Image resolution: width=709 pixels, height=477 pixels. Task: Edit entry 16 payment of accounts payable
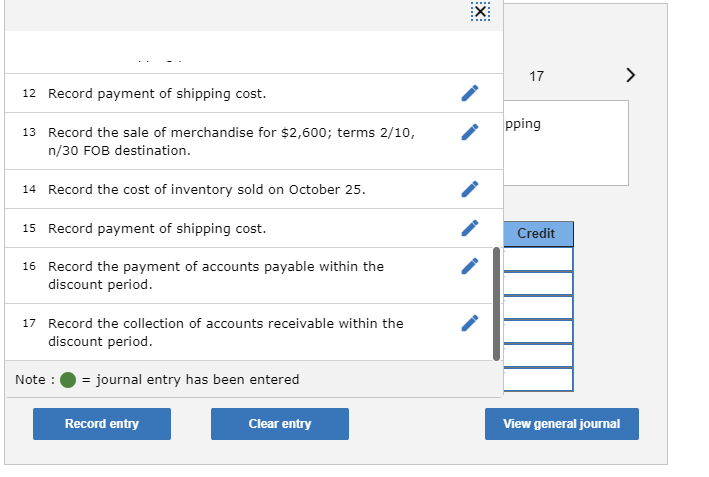469,266
